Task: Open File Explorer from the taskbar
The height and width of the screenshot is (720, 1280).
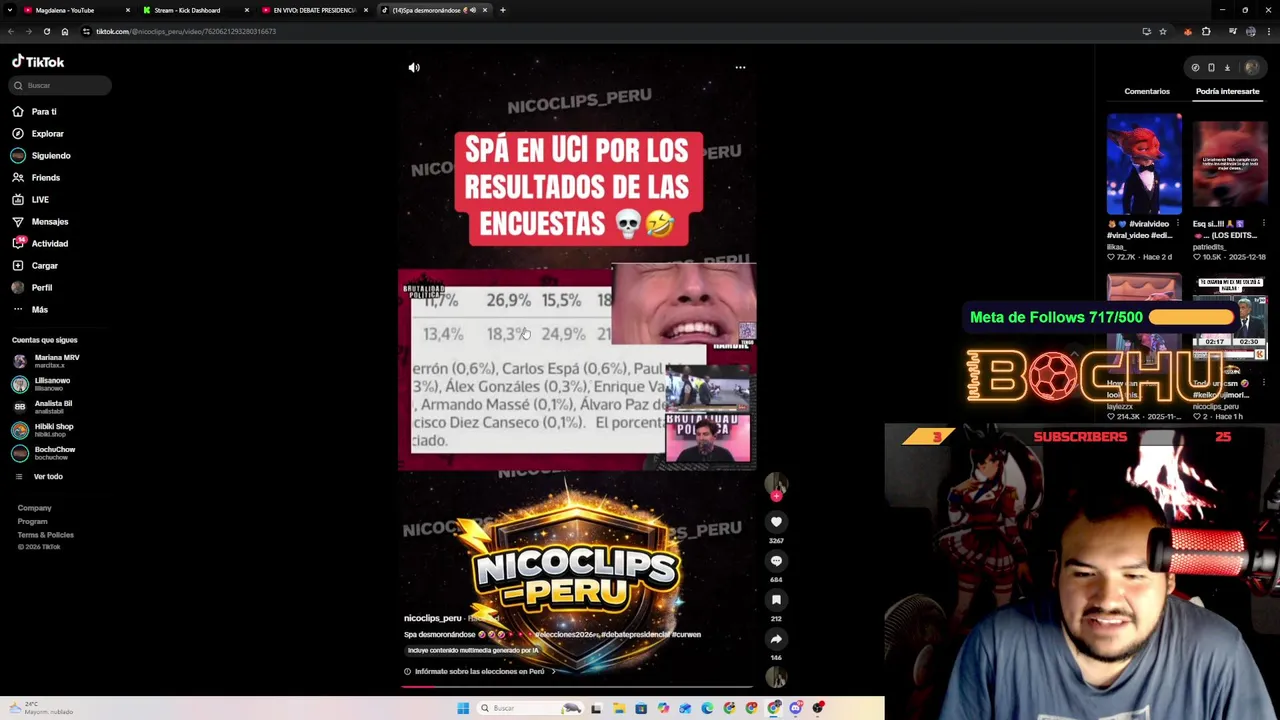Action: point(619,708)
